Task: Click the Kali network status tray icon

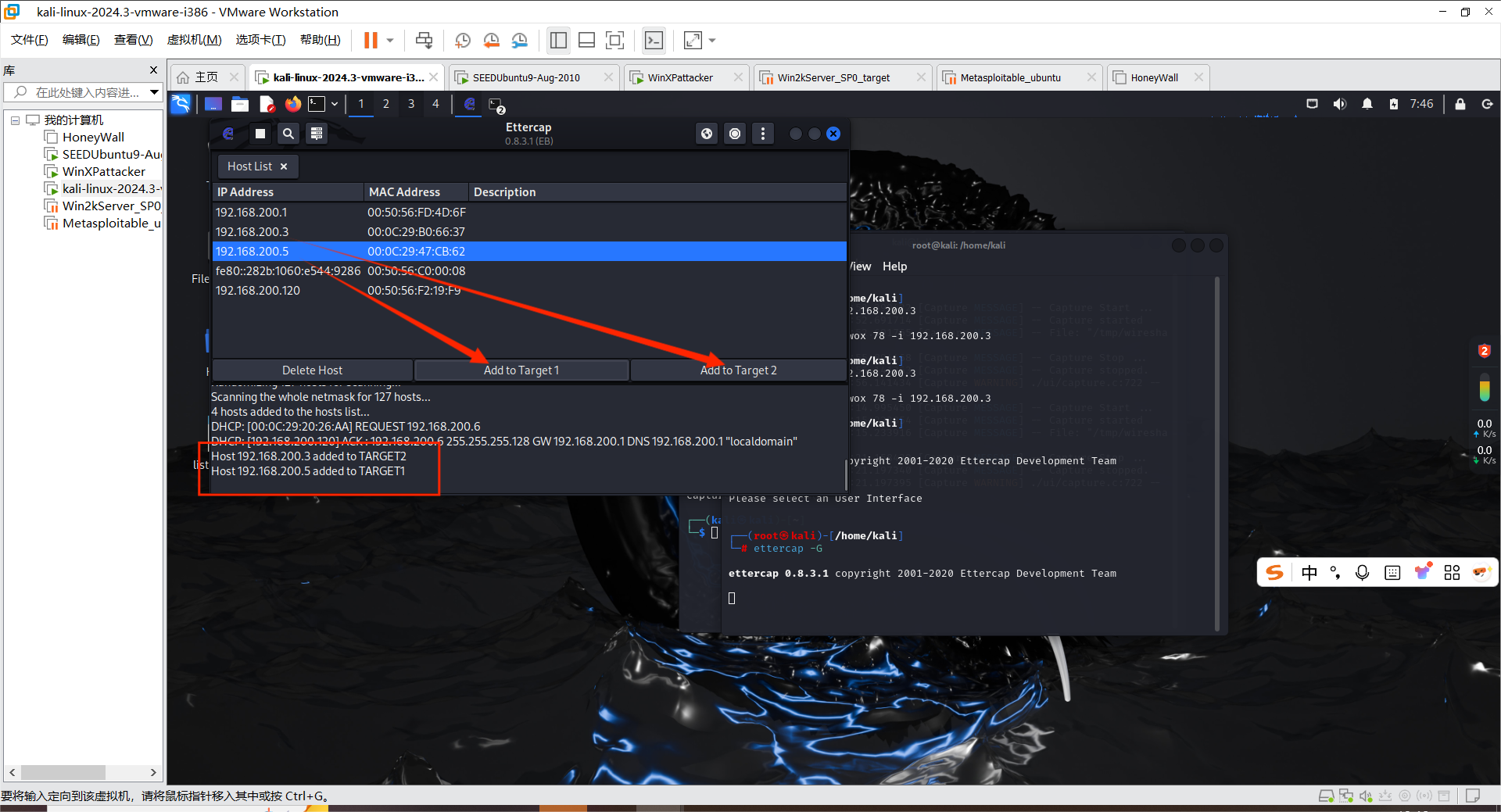Action: (x=1312, y=104)
